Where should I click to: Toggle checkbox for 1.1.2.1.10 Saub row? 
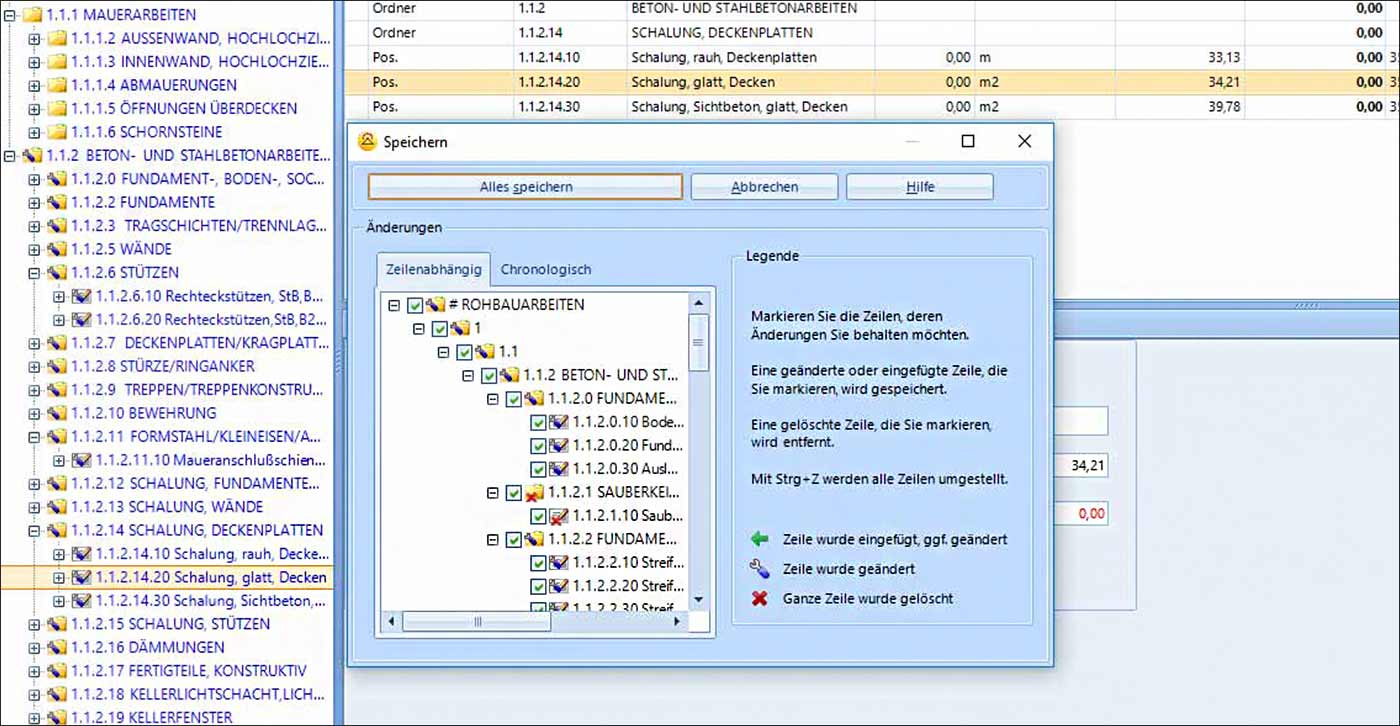click(x=538, y=516)
